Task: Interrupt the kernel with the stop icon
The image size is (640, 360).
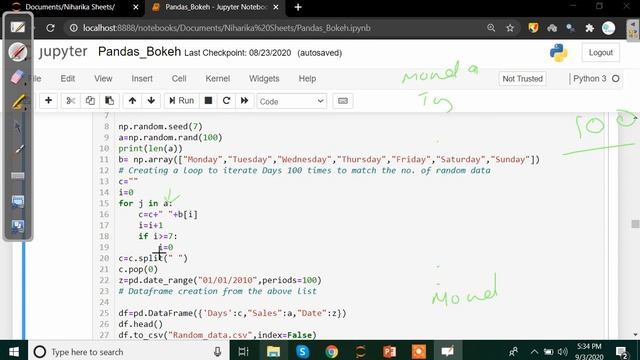Action: point(208,100)
